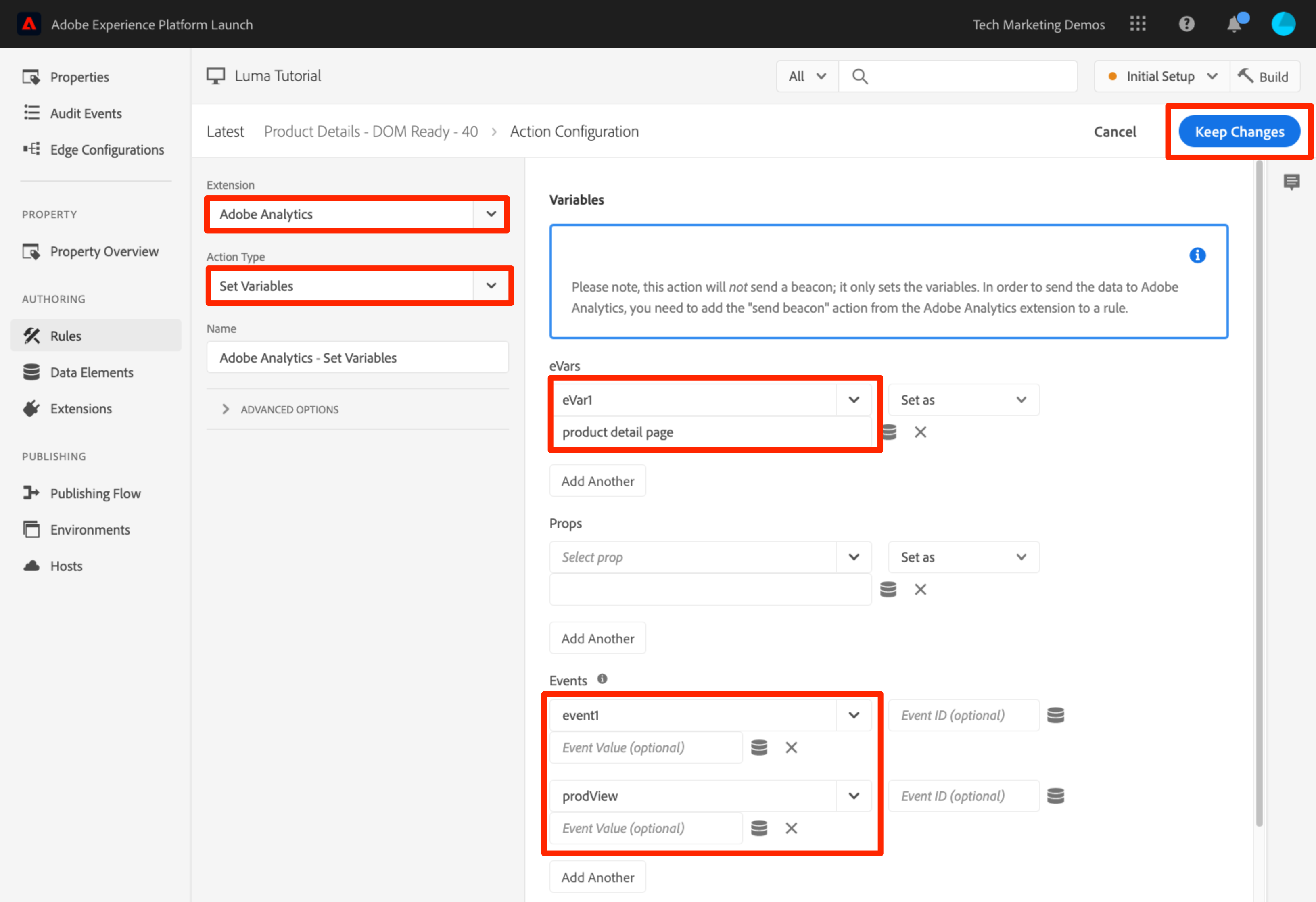Click data element icon beside prodView Event ID
Screen dimensions: 1316x902
coord(1055,796)
